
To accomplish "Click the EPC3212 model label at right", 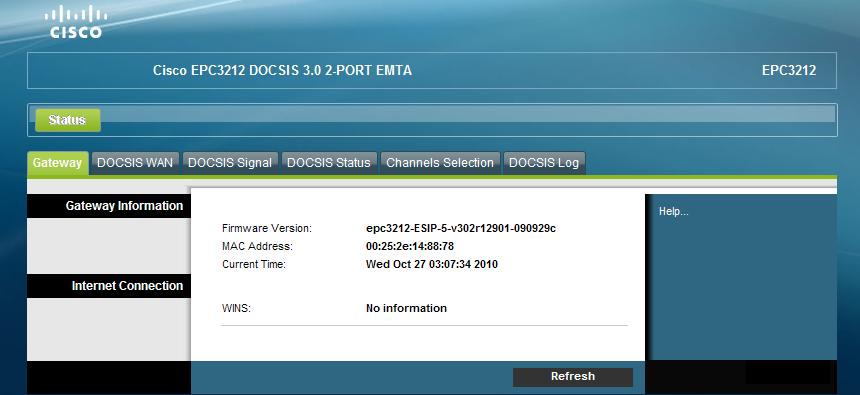I will tap(789, 71).
